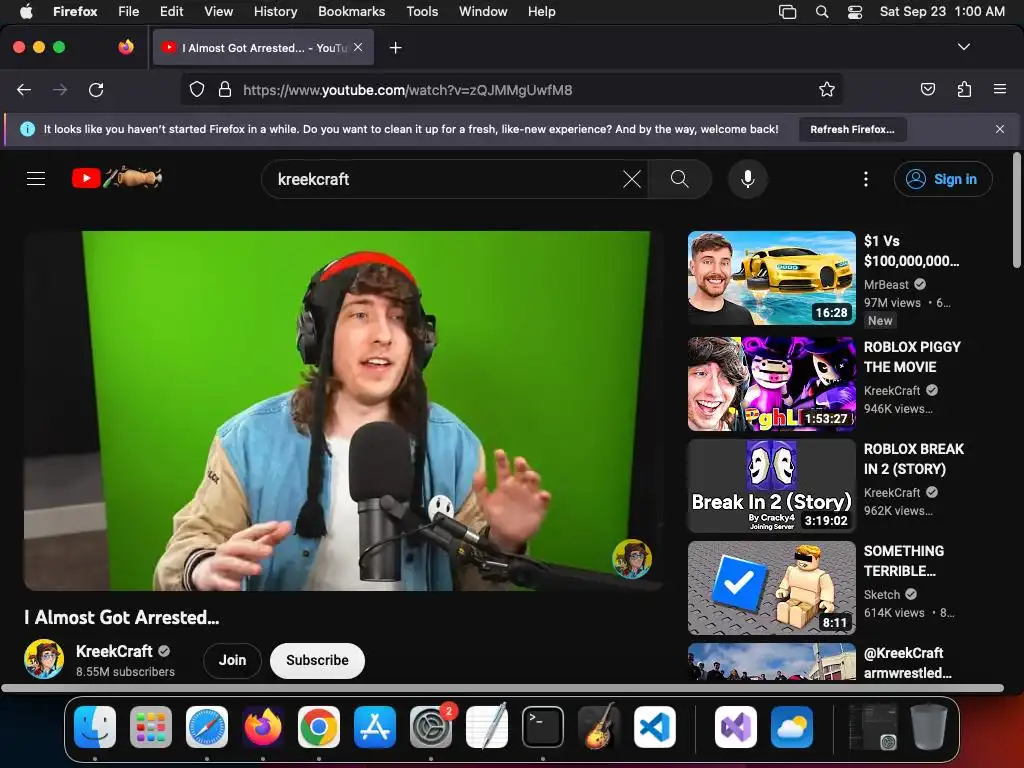Open ROBLOX PIGGY THE MOVIE thumbnail
The height and width of the screenshot is (768, 1024).
pos(771,384)
